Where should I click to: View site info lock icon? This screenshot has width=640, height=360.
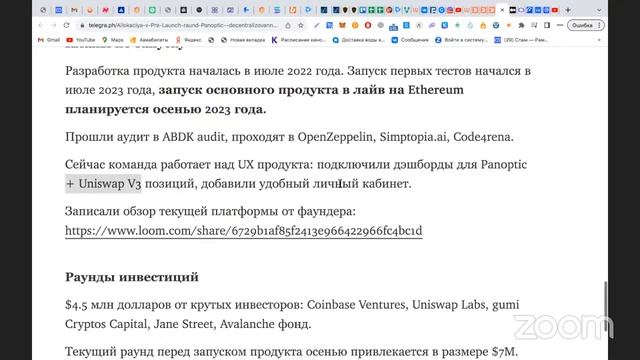[82, 25]
